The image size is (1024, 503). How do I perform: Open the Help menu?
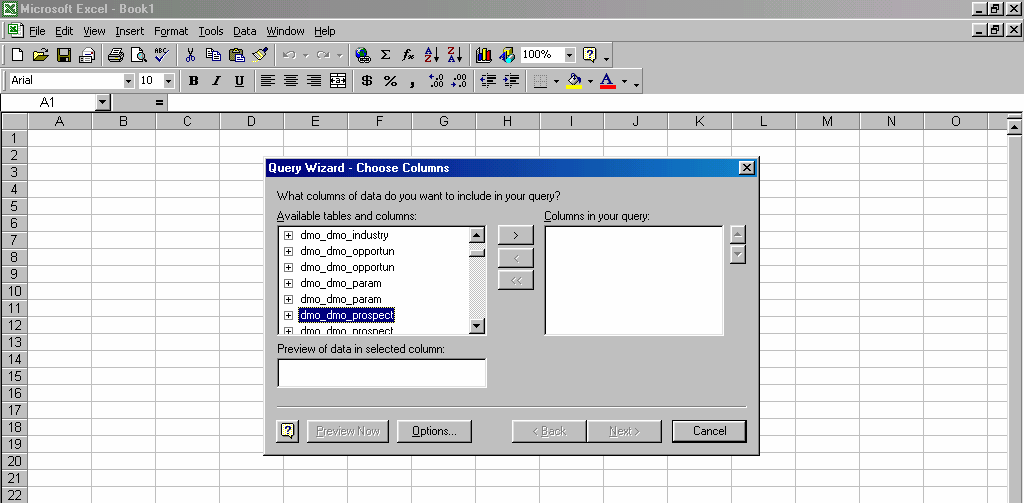tap(325, 31)
